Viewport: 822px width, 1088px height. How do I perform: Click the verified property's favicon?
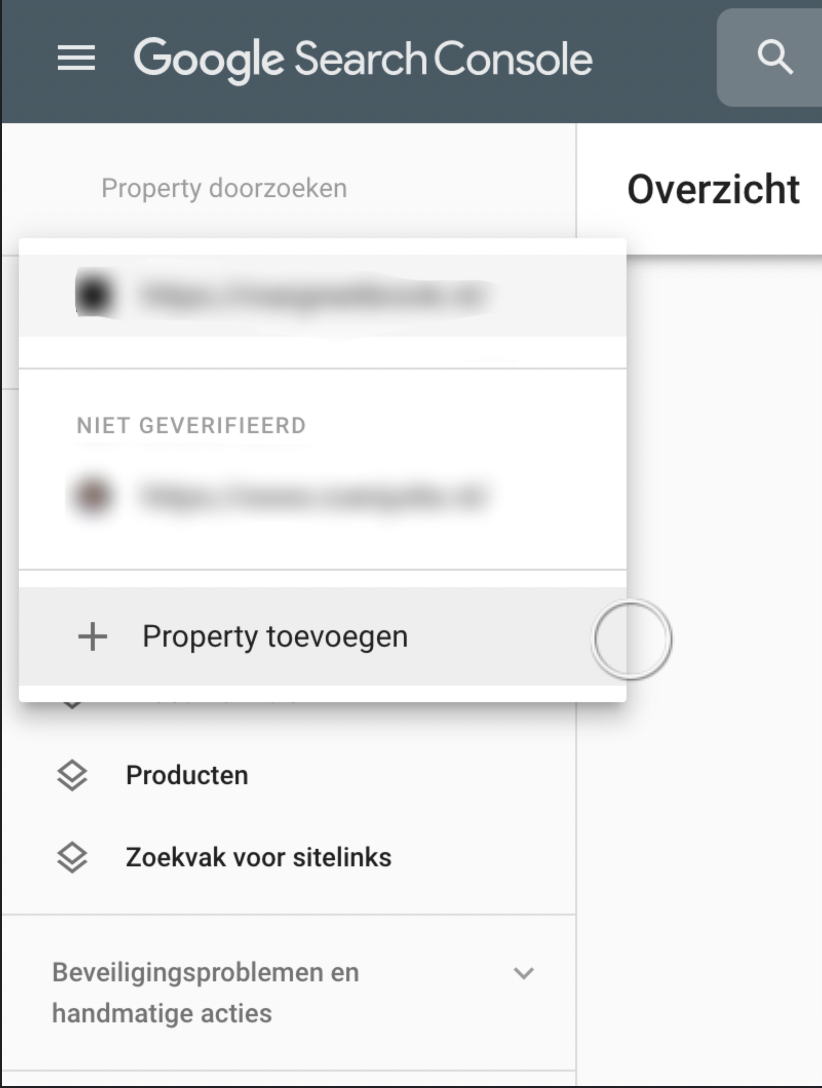[x=95, y=295]
